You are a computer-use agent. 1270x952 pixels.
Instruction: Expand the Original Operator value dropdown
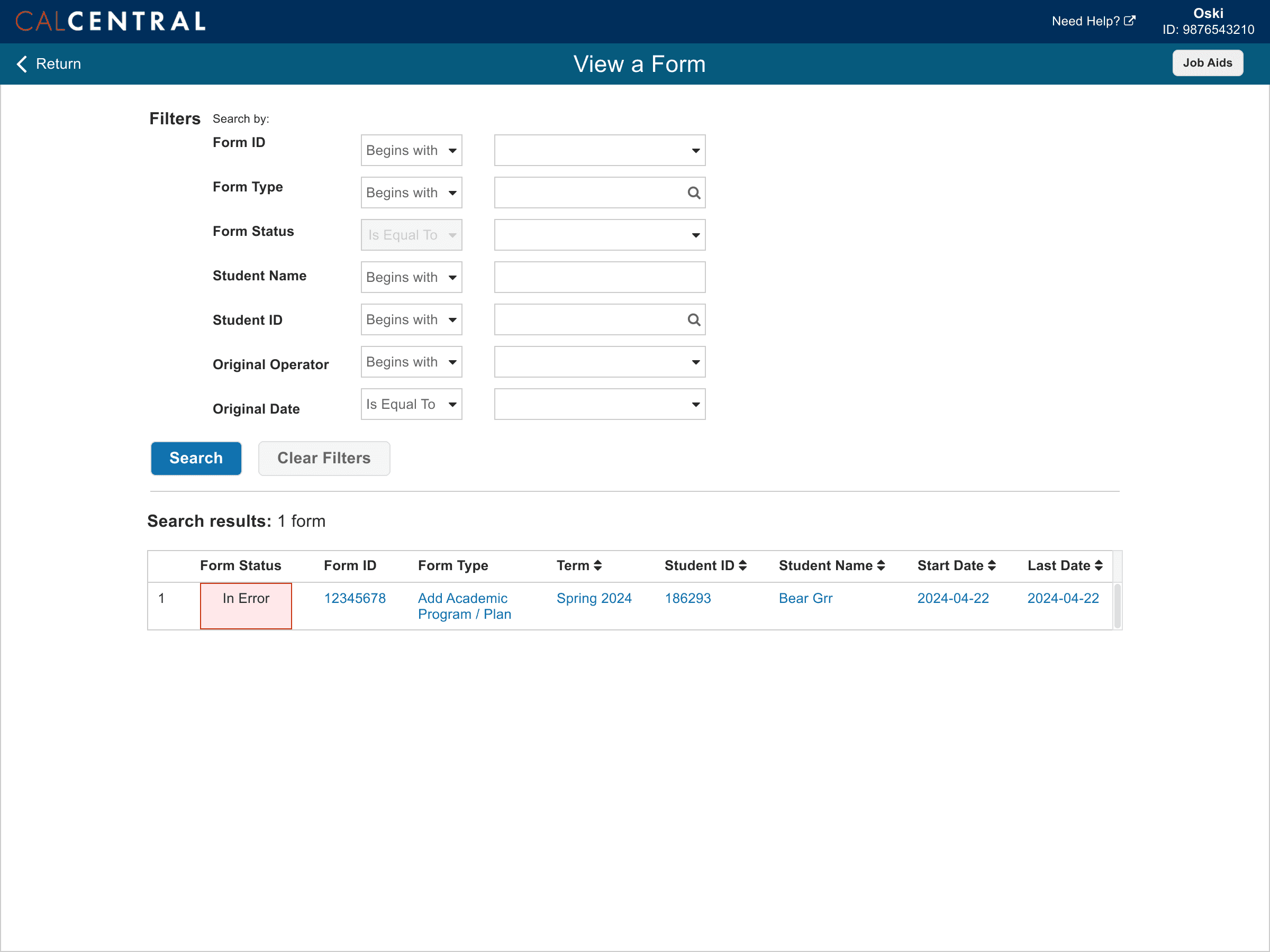pyautogui.click(x=600, y=362)
